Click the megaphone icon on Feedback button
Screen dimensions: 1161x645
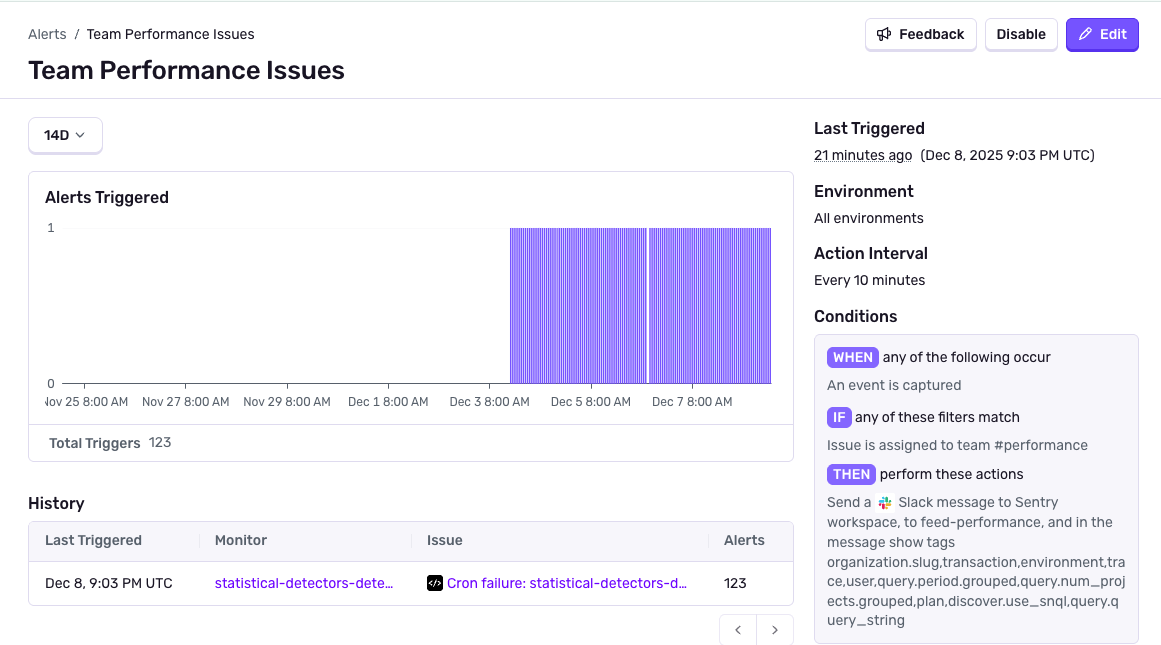(x=884, y=34)
